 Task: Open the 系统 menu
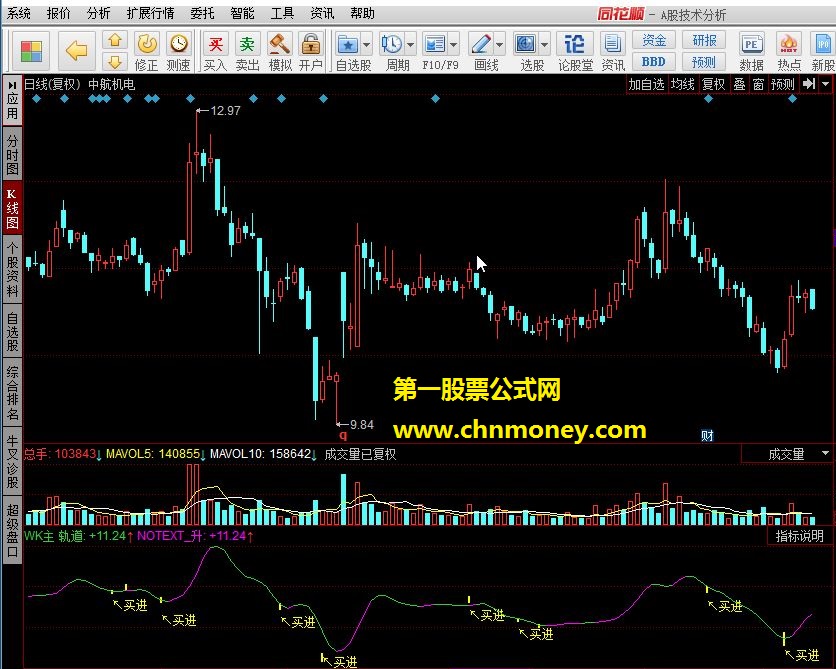click(19, 13)
